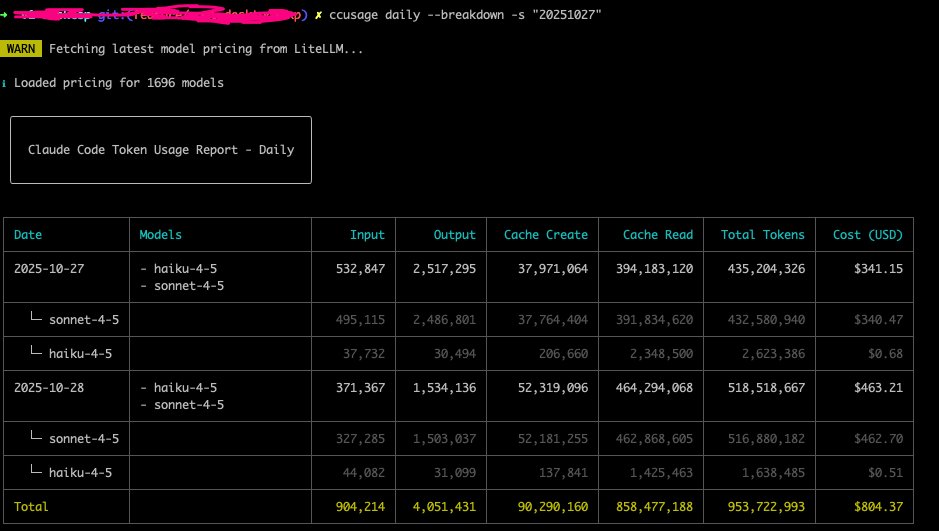
Task: Select the date cell 2025-10-27
Action: (49, 269)
